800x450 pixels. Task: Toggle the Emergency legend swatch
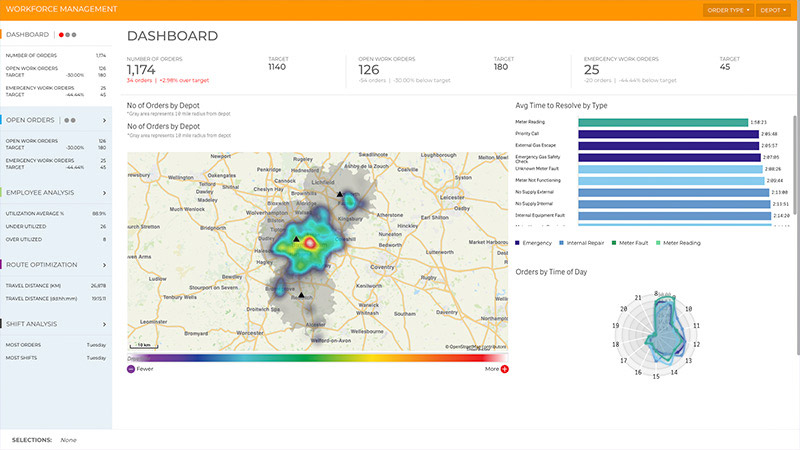click(x=517, y=243)
